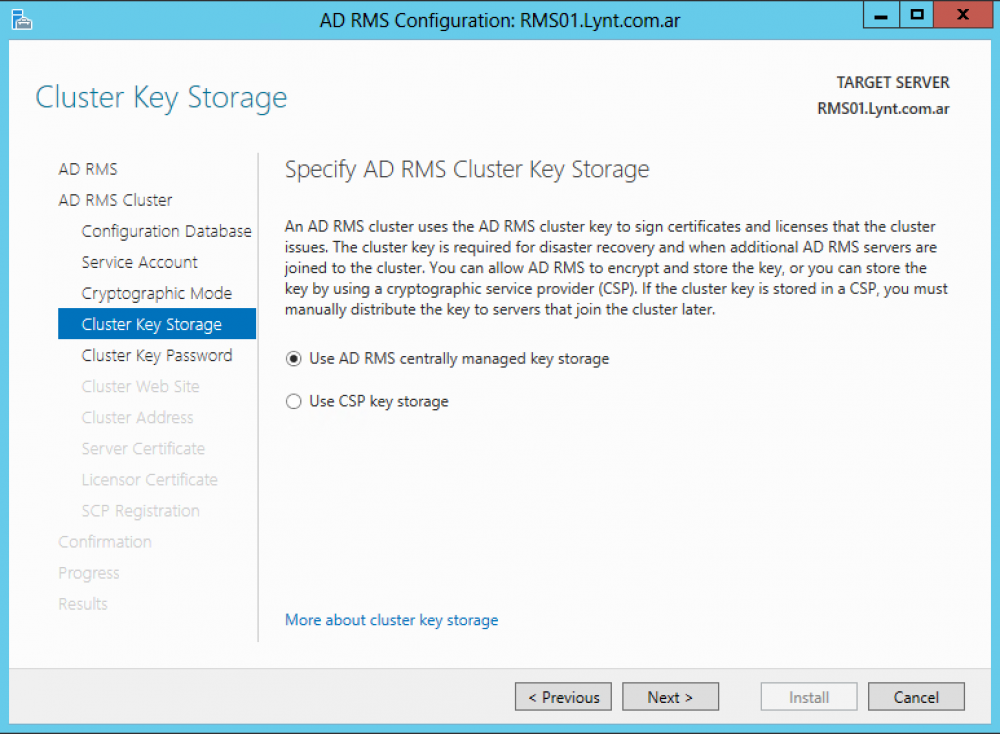This screenshot has height=734, width=1000.
Task: Go back with the Previous button
Action: [563, 697]
